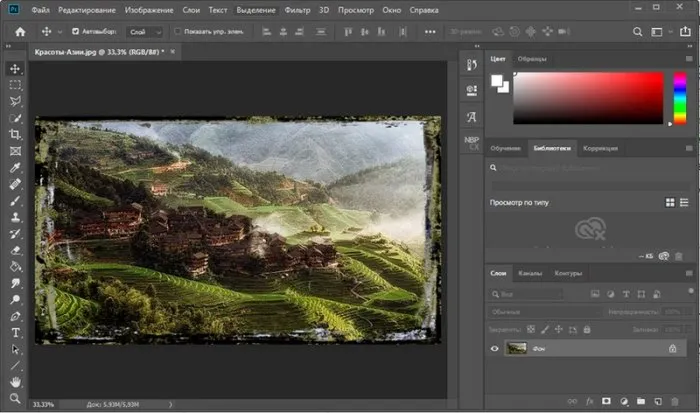This screenshot has width=700, height=413.
Task: Select the Clone Stamp tool
Action: click(x=15, y=217)
